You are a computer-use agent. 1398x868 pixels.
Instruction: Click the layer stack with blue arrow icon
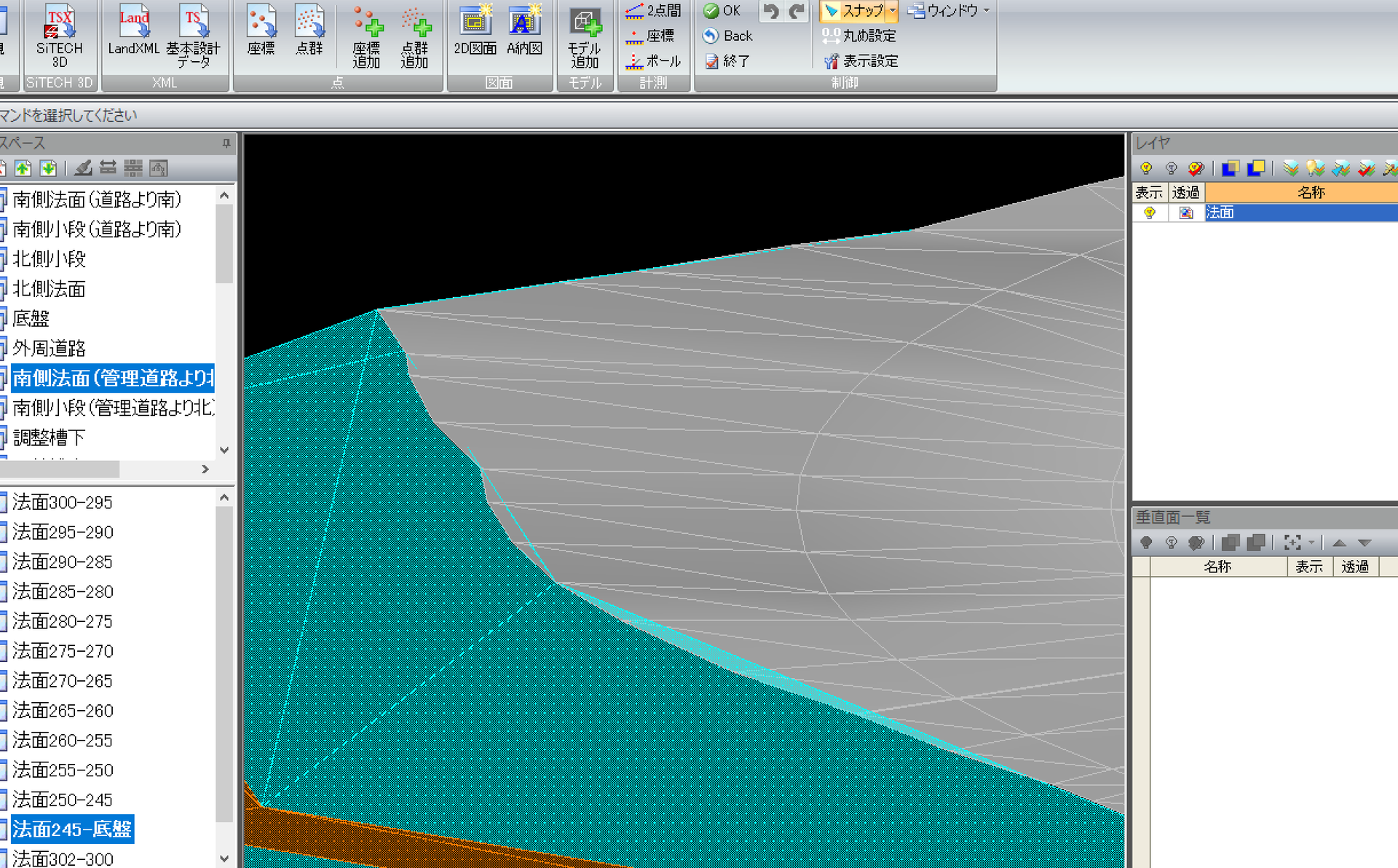click(1340, 169)
